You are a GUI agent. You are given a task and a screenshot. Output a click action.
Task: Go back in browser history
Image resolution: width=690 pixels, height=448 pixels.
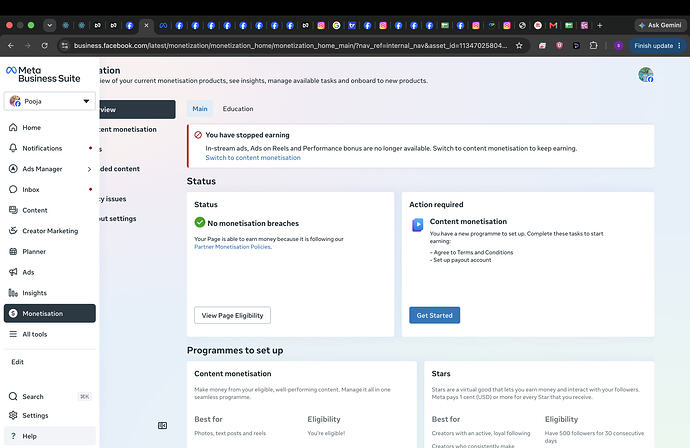click(11, 46)
